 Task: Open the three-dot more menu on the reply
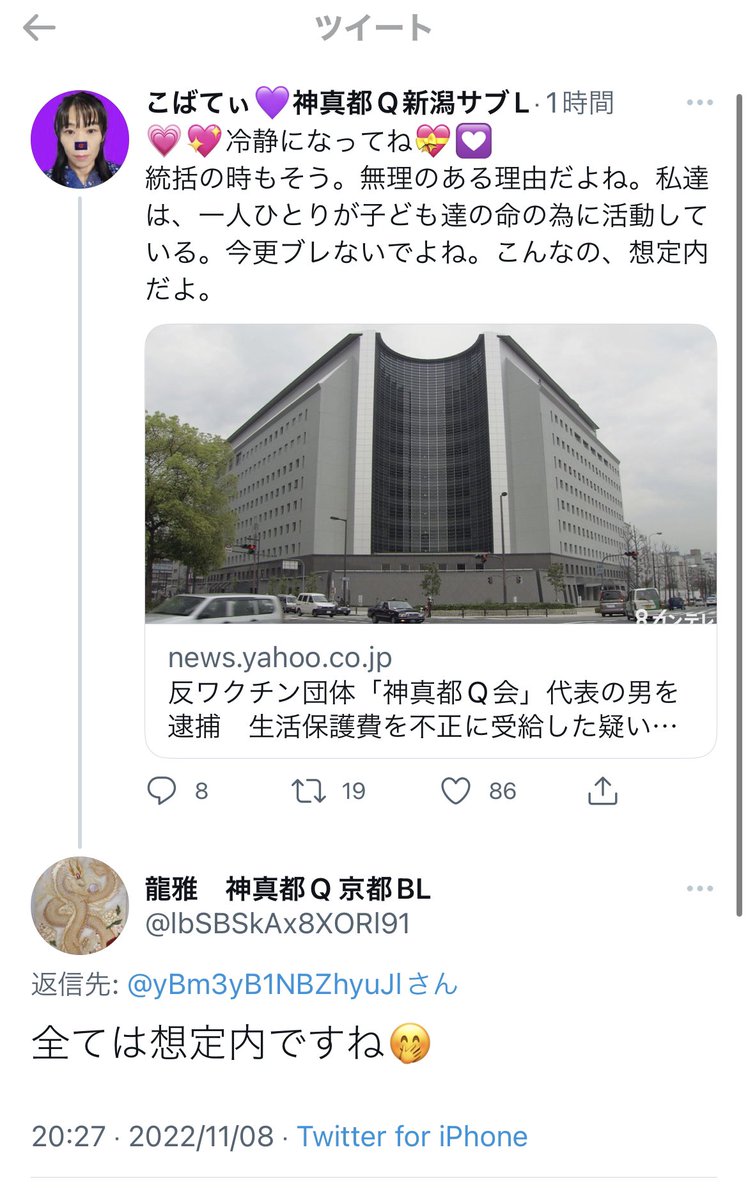[699, 889]
